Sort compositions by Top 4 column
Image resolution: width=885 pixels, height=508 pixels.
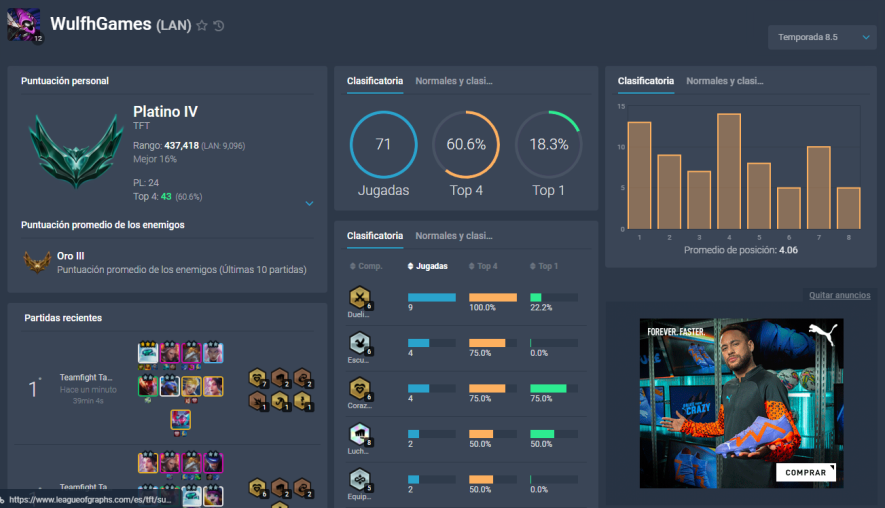tap(483, 266)
